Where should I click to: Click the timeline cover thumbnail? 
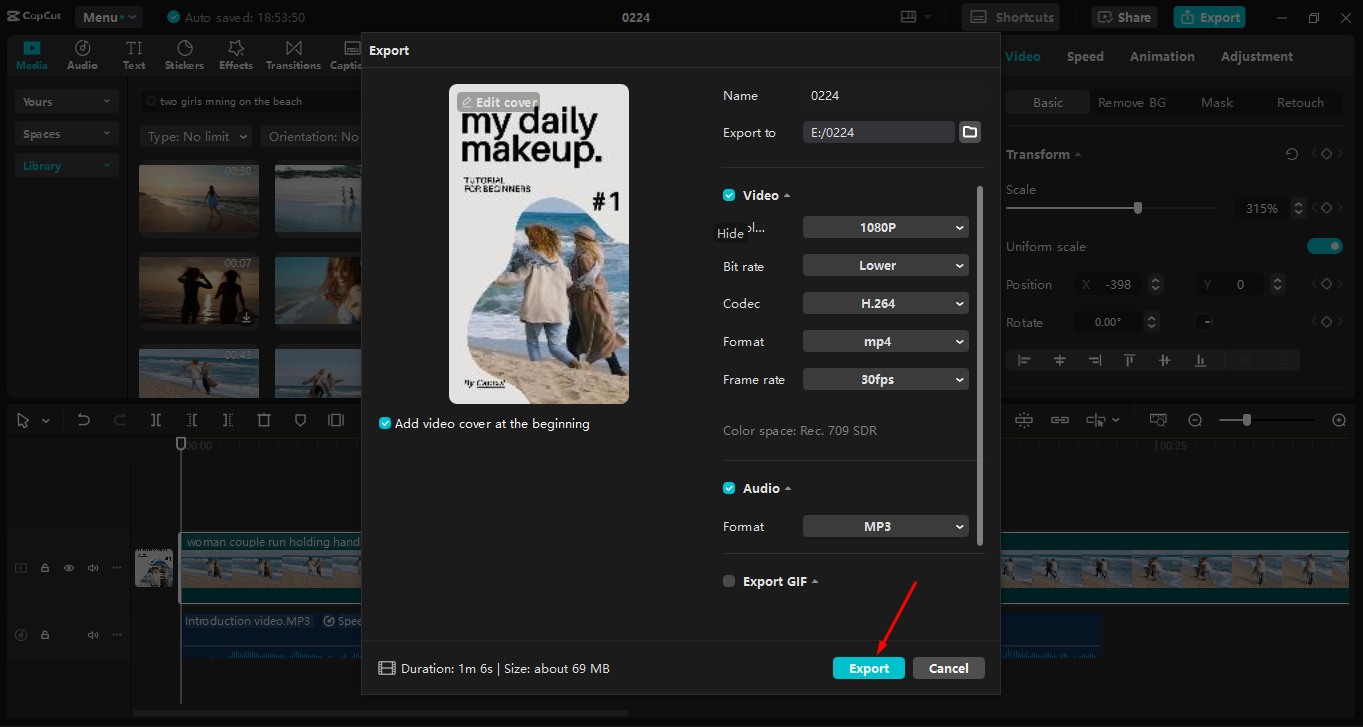click(x=154, y=567)
